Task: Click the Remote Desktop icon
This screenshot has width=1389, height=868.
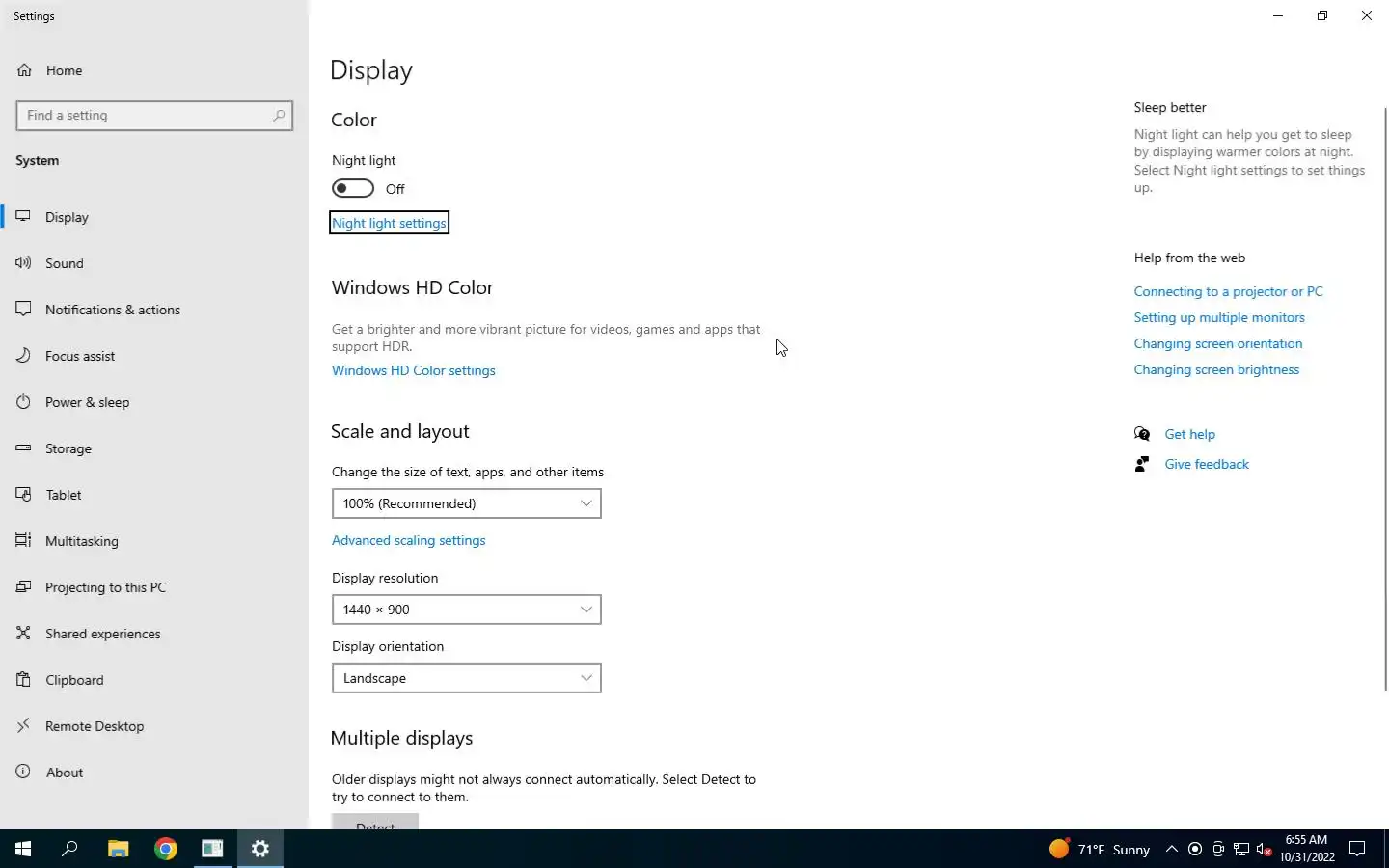Action: (24, 725)
